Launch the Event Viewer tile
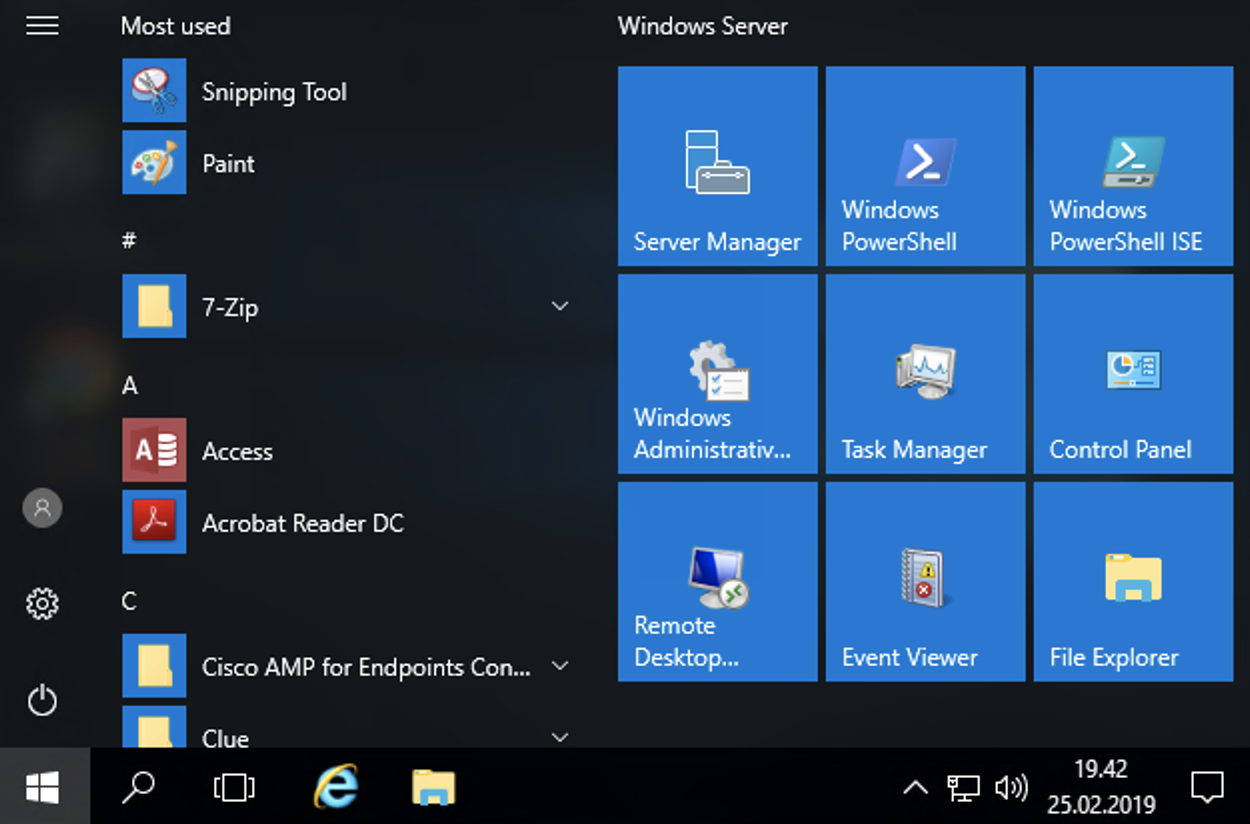The width and height of the screenshot is (1250, 824). 926,582
